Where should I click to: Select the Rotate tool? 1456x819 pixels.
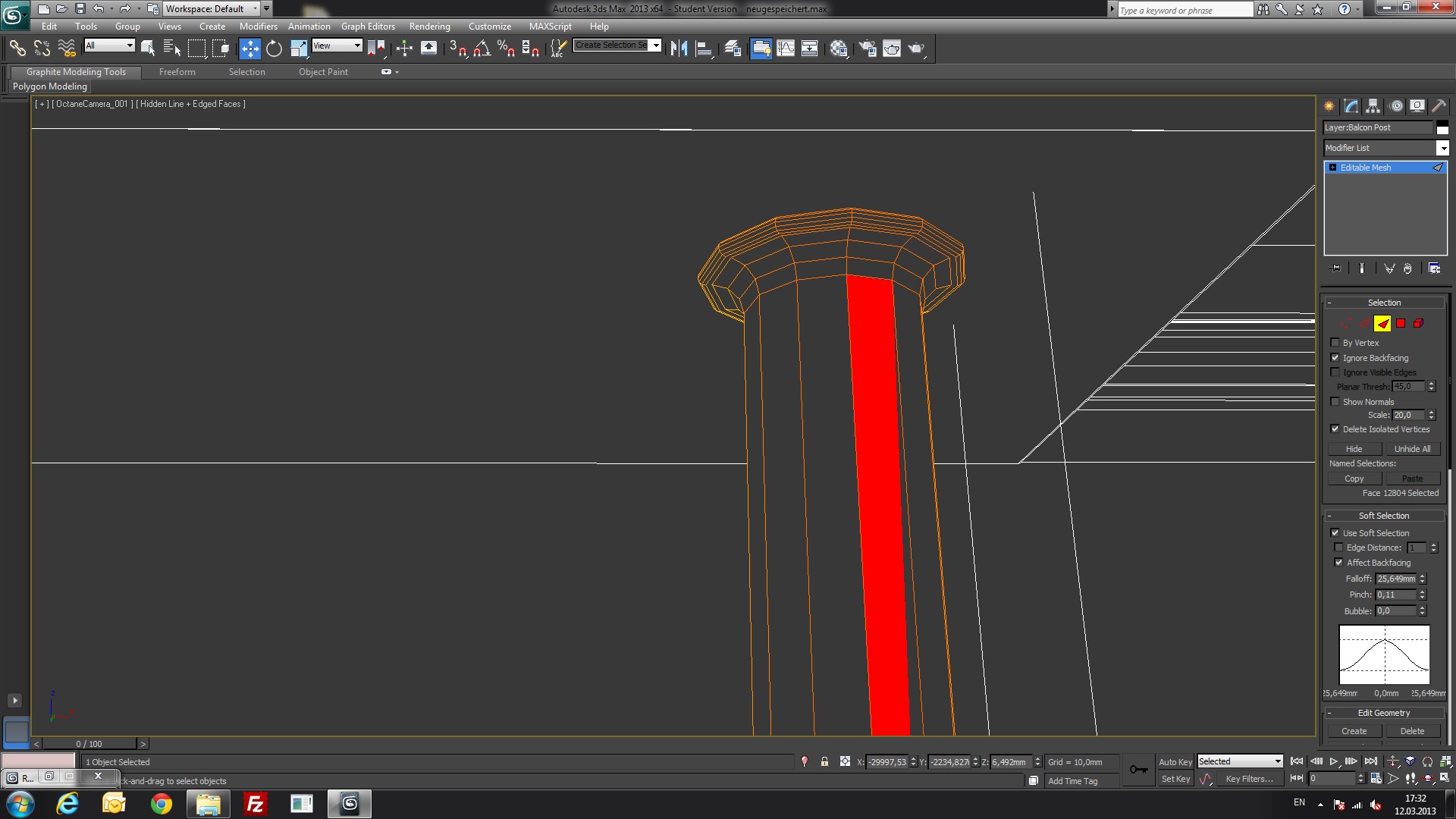[x=274, y=49]
